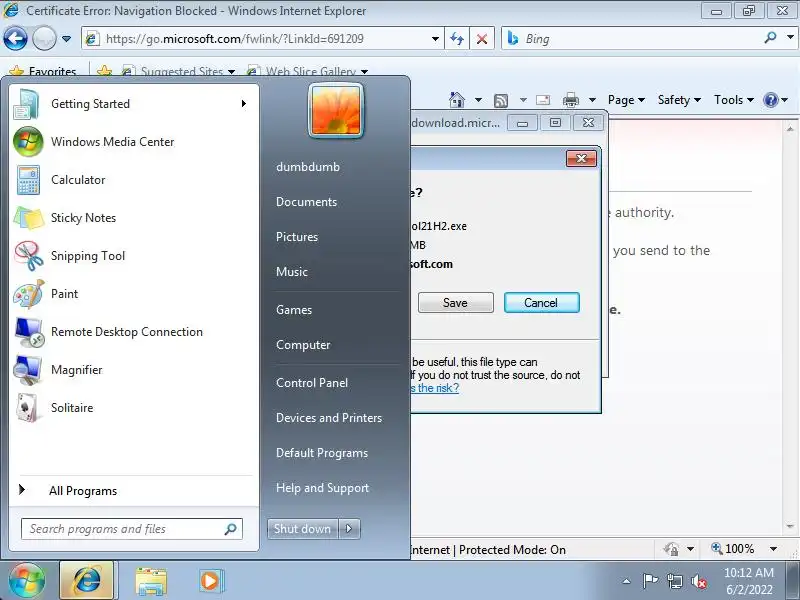Click the blue Help question mark icon
Image resolution: width=800 pixels, height=600 pixels.
[770, 100]
